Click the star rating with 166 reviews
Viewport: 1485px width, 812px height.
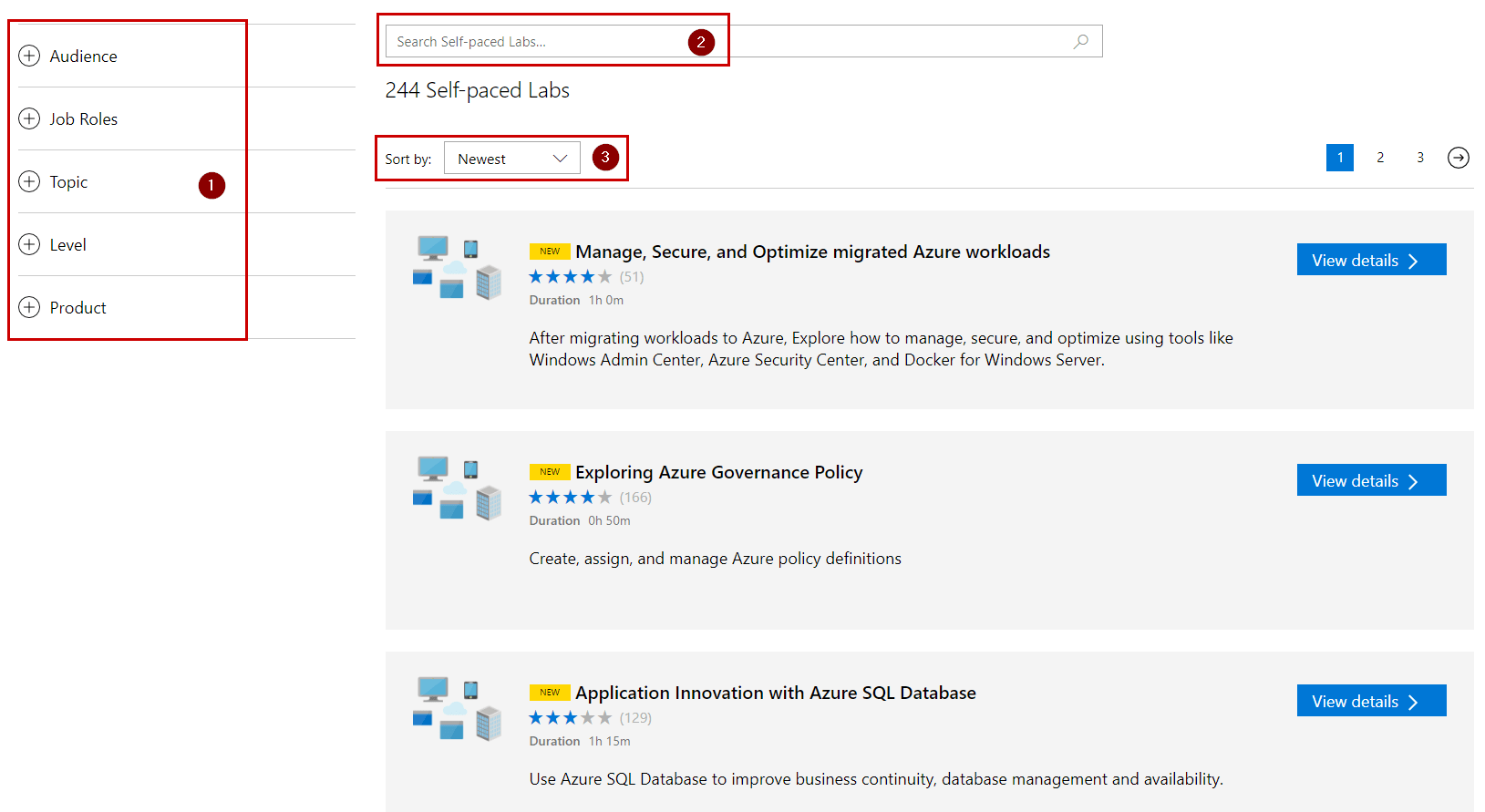coord(571,498)
